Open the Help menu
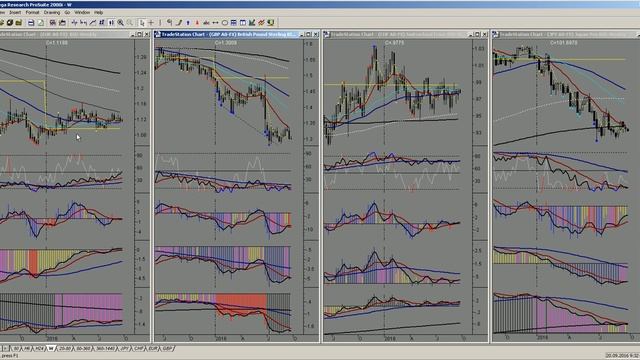This screenshot has width=640, height=360. pos(98,12)
